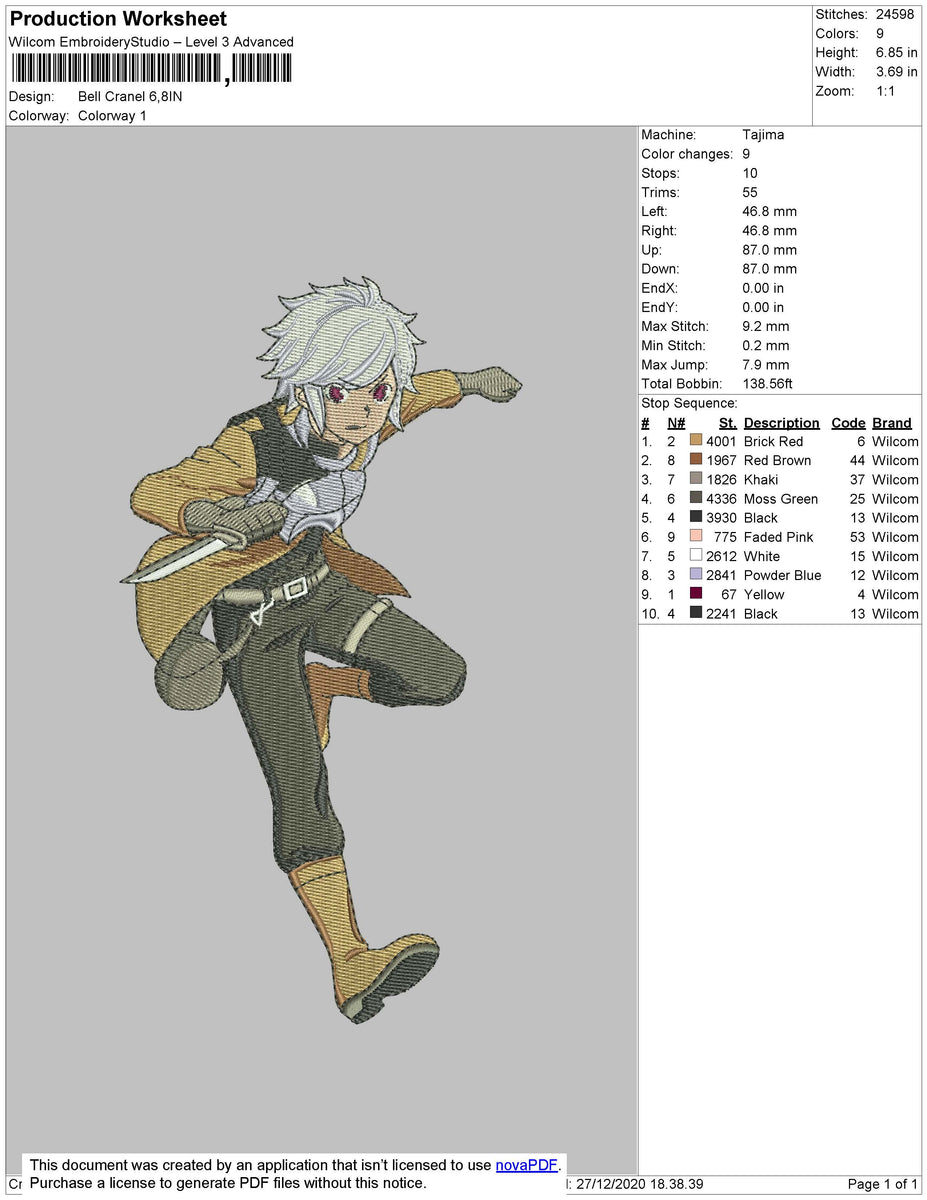Select the Faded Pink color swatch
The height and width of the screenshot is (1200, 927).
696,536
